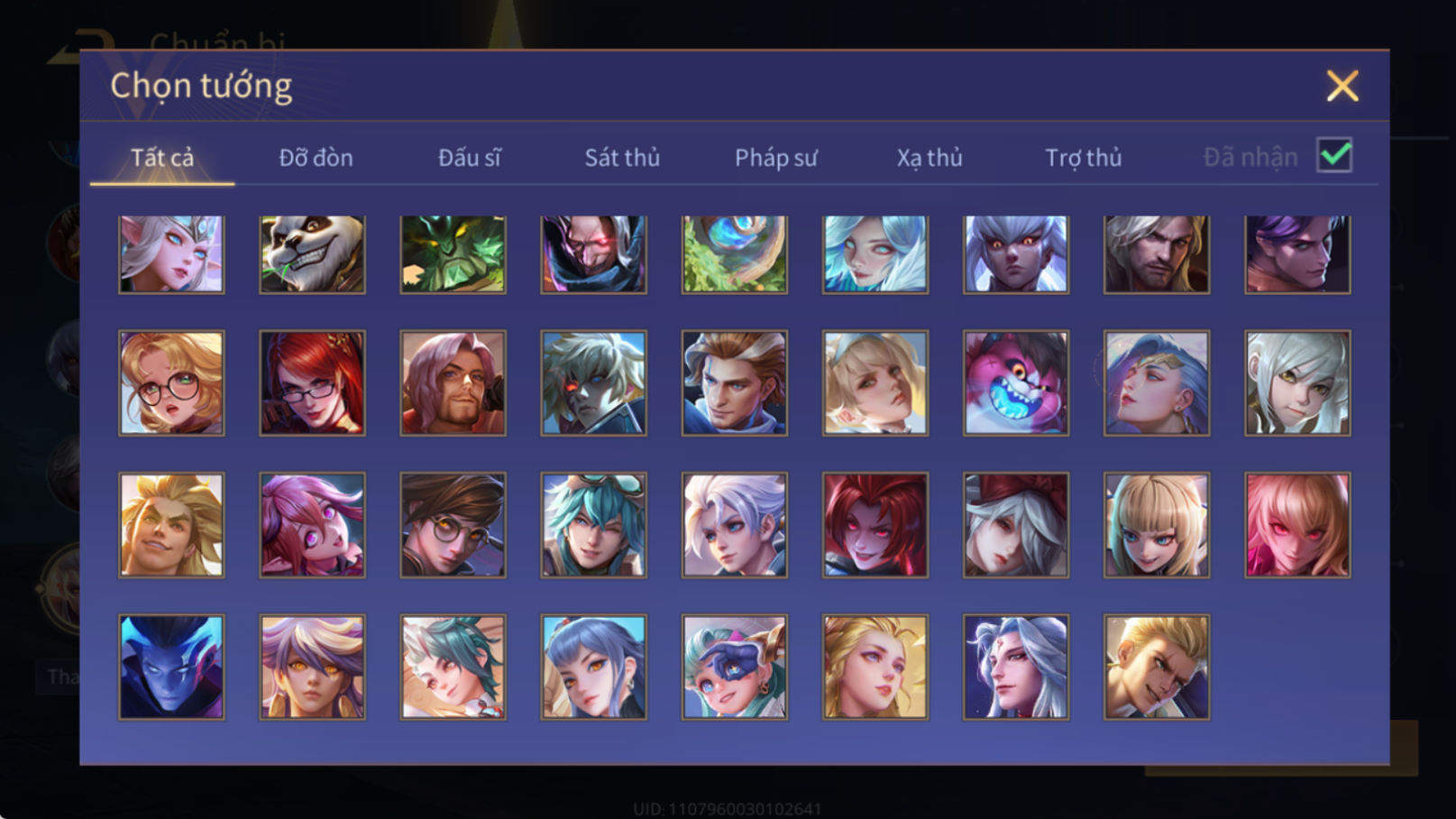Pick the hero with red witch hat
1456x819 pixels.
pos(1015,525)
